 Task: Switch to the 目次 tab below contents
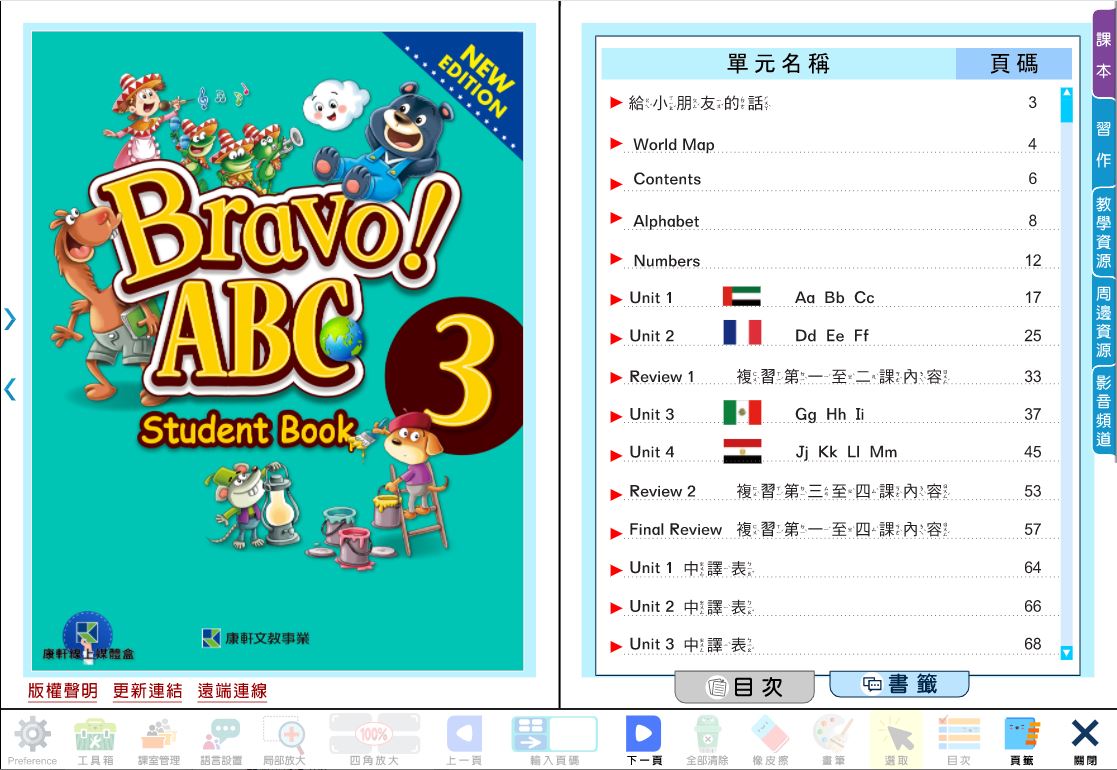pos(744,687)
